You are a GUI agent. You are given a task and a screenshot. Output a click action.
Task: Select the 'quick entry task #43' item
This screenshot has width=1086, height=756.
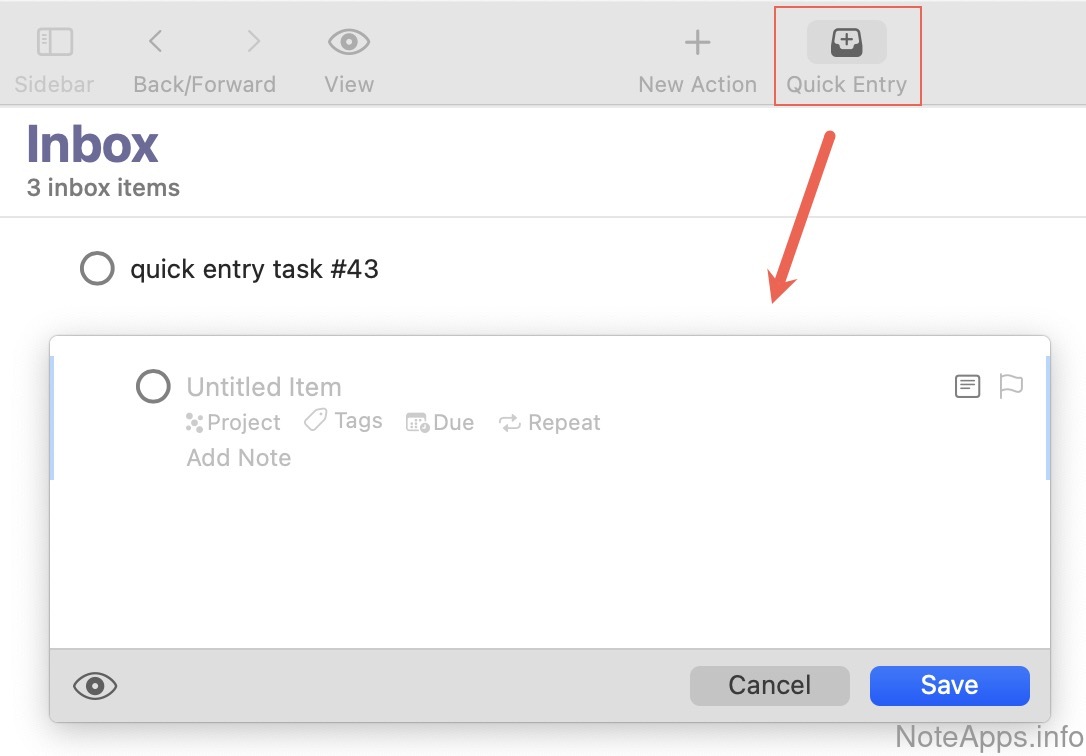click(254, 269)
